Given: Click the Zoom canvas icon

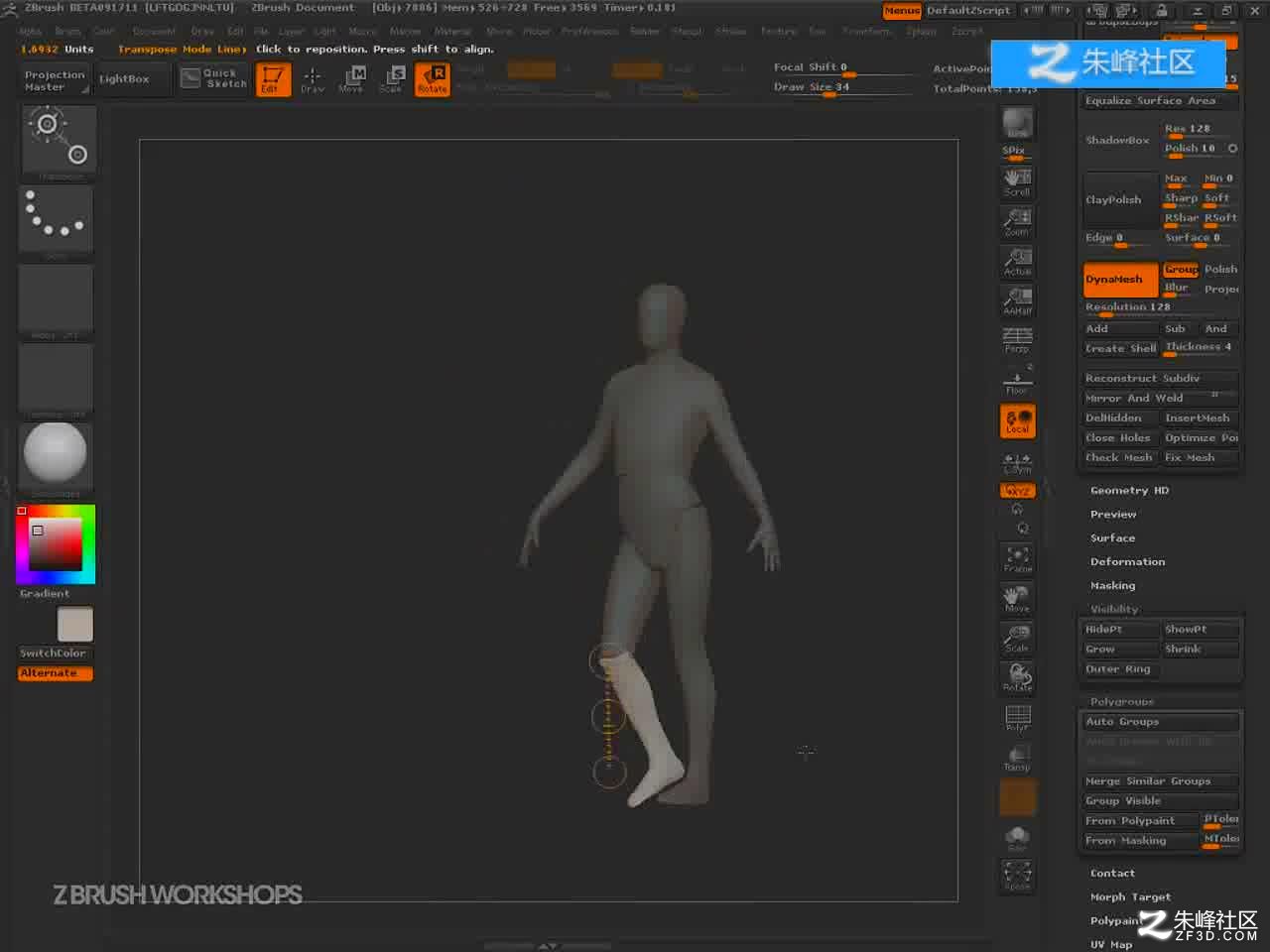Looking at the screenshot, I should tap(1017, 221).
